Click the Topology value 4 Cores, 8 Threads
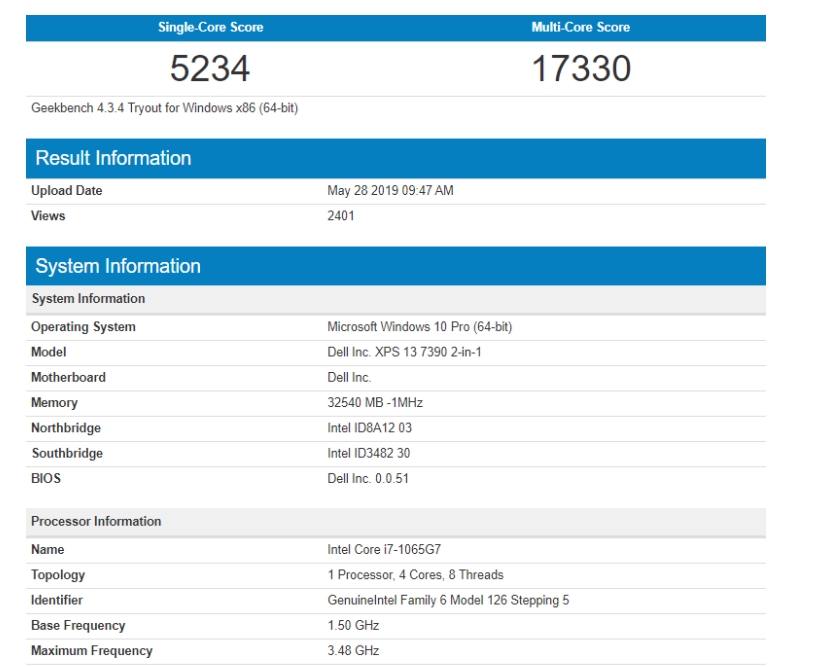The height and width of the screenshot is (667, 833). point(415,575)
